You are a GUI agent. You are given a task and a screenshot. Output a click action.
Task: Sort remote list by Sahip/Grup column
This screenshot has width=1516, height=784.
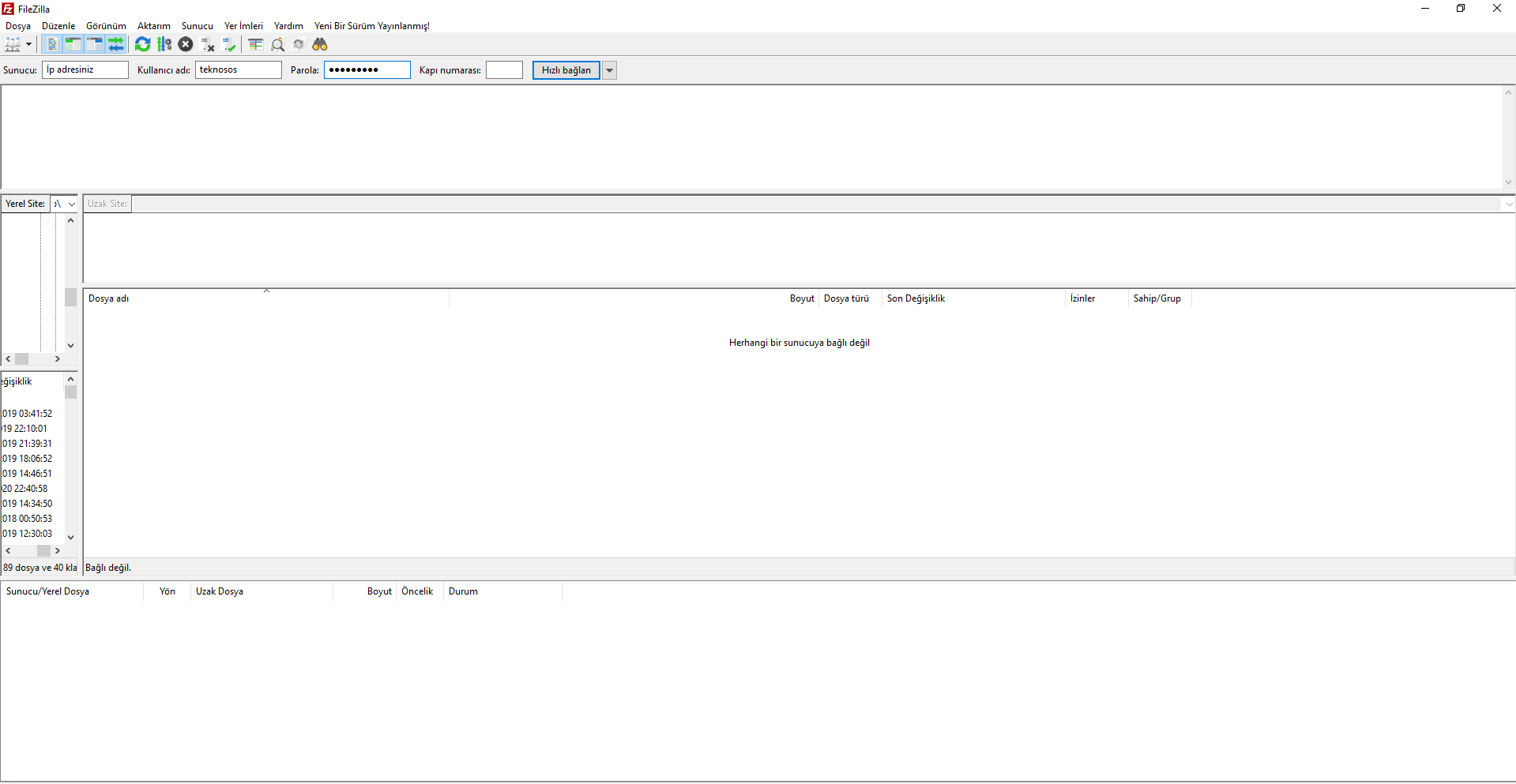pyautogui.click(x=1160, y=298)
